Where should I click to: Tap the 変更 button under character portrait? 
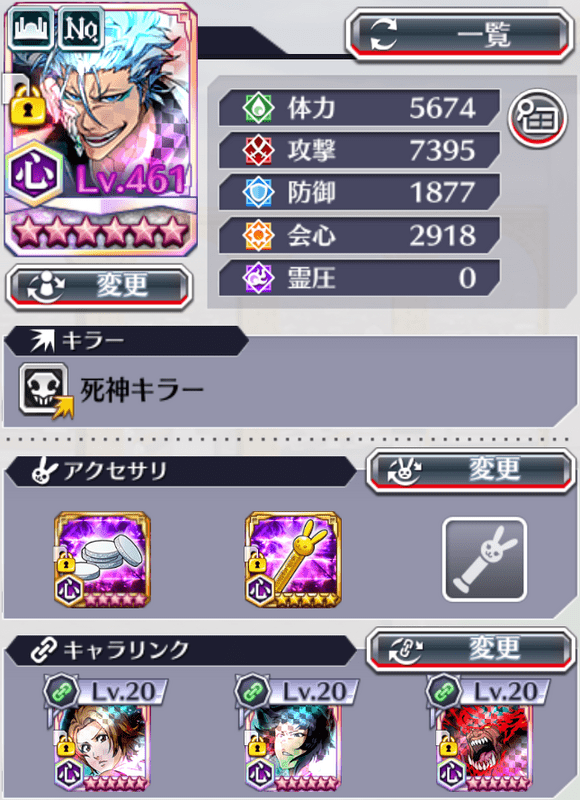(99, 287)
